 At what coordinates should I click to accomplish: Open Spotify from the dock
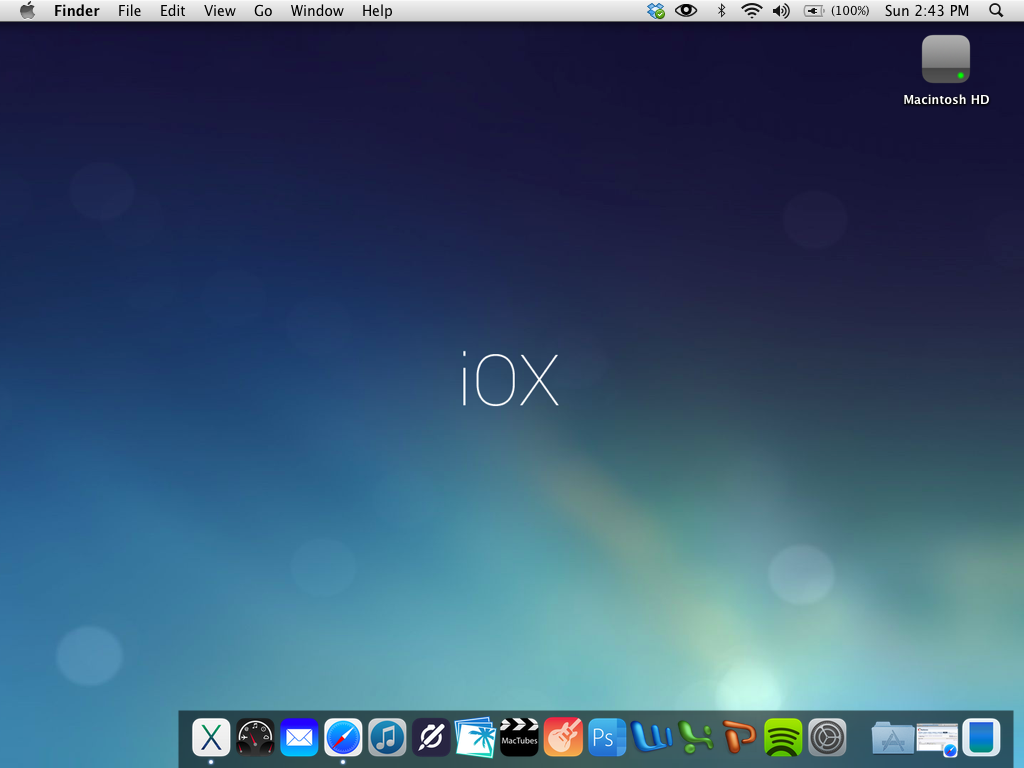783,737
